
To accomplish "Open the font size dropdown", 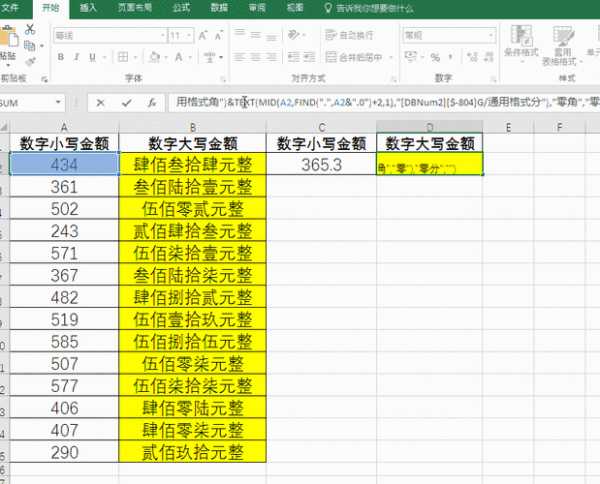I will coord(189,36).
